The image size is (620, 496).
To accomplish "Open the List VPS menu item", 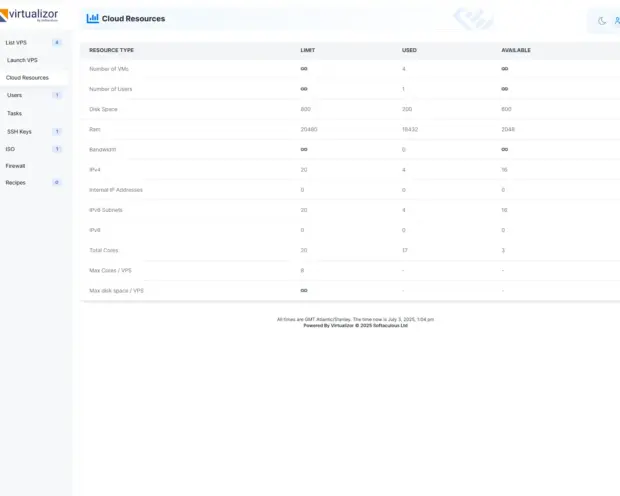I will pyautogui.click(x=16, y=43).
